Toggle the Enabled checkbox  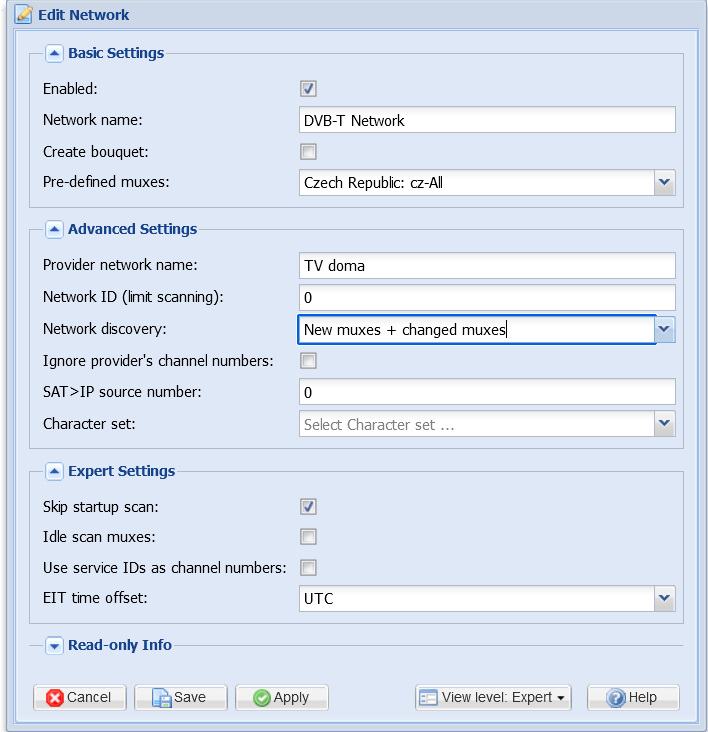(308, 89)
